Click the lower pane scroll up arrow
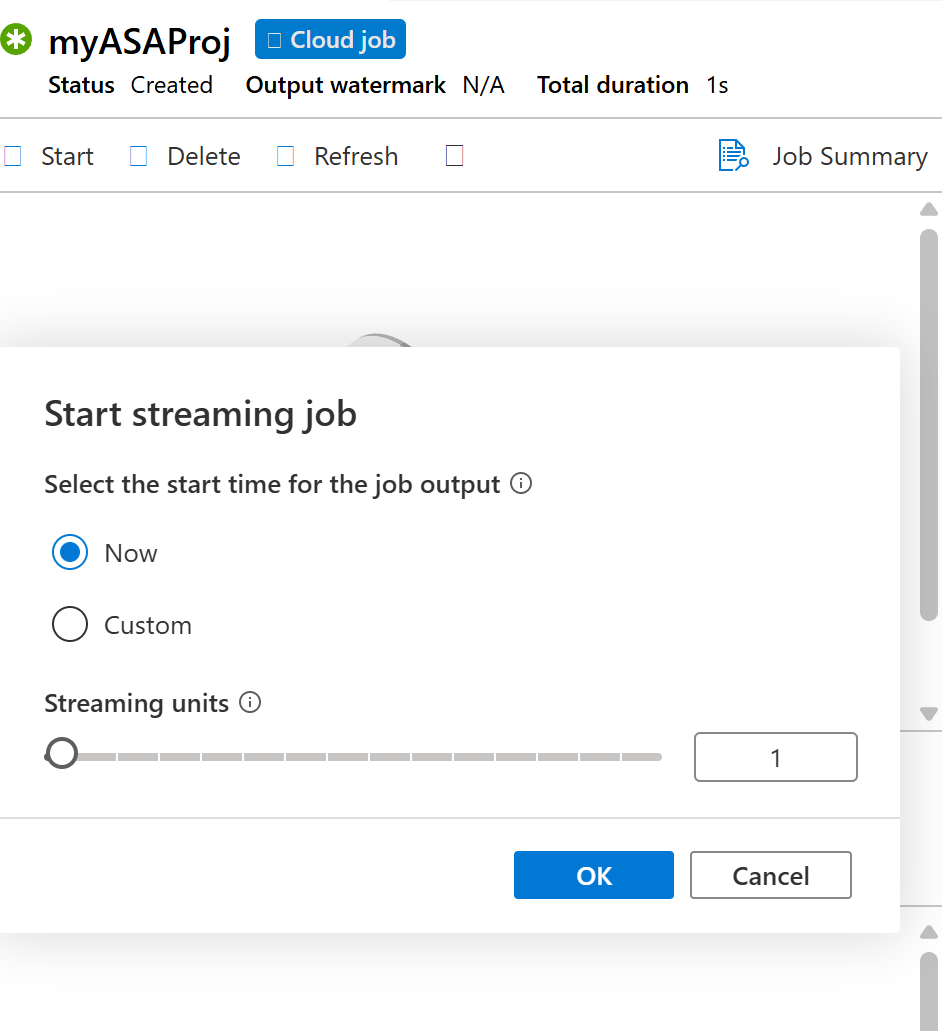The width and height of the screenshot is (942, 1031). point(928,932)
